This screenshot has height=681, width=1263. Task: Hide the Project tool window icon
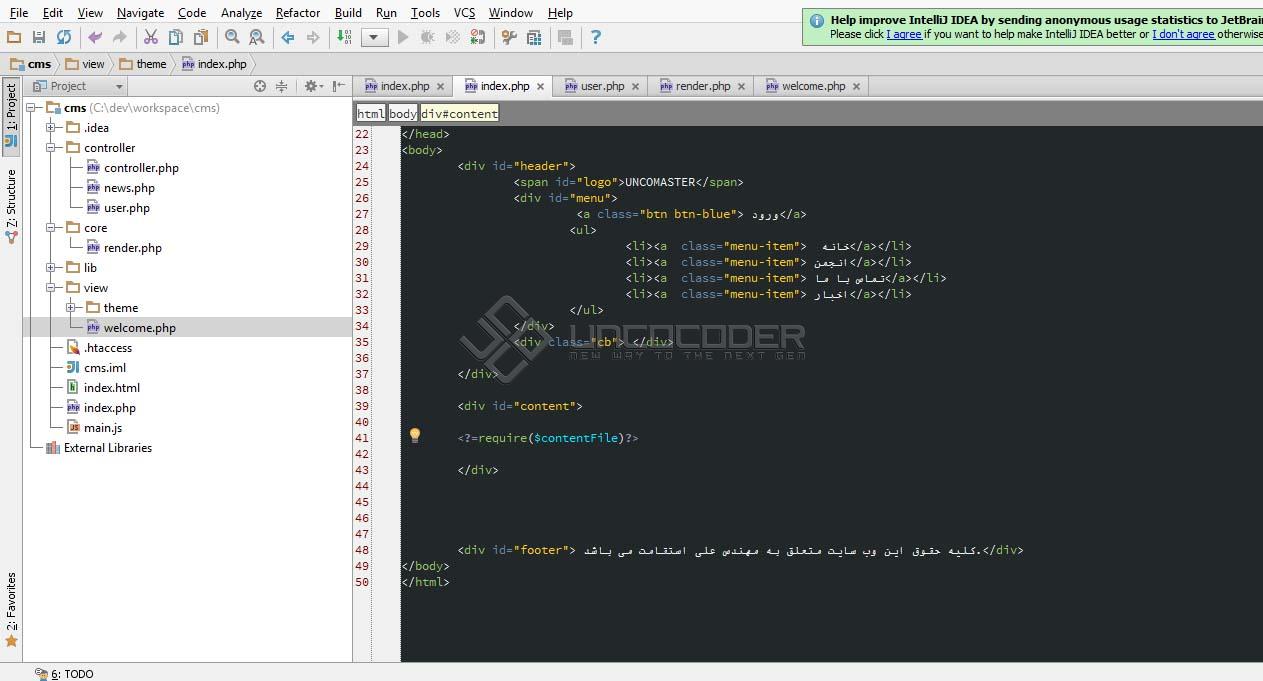coord(339,86)
